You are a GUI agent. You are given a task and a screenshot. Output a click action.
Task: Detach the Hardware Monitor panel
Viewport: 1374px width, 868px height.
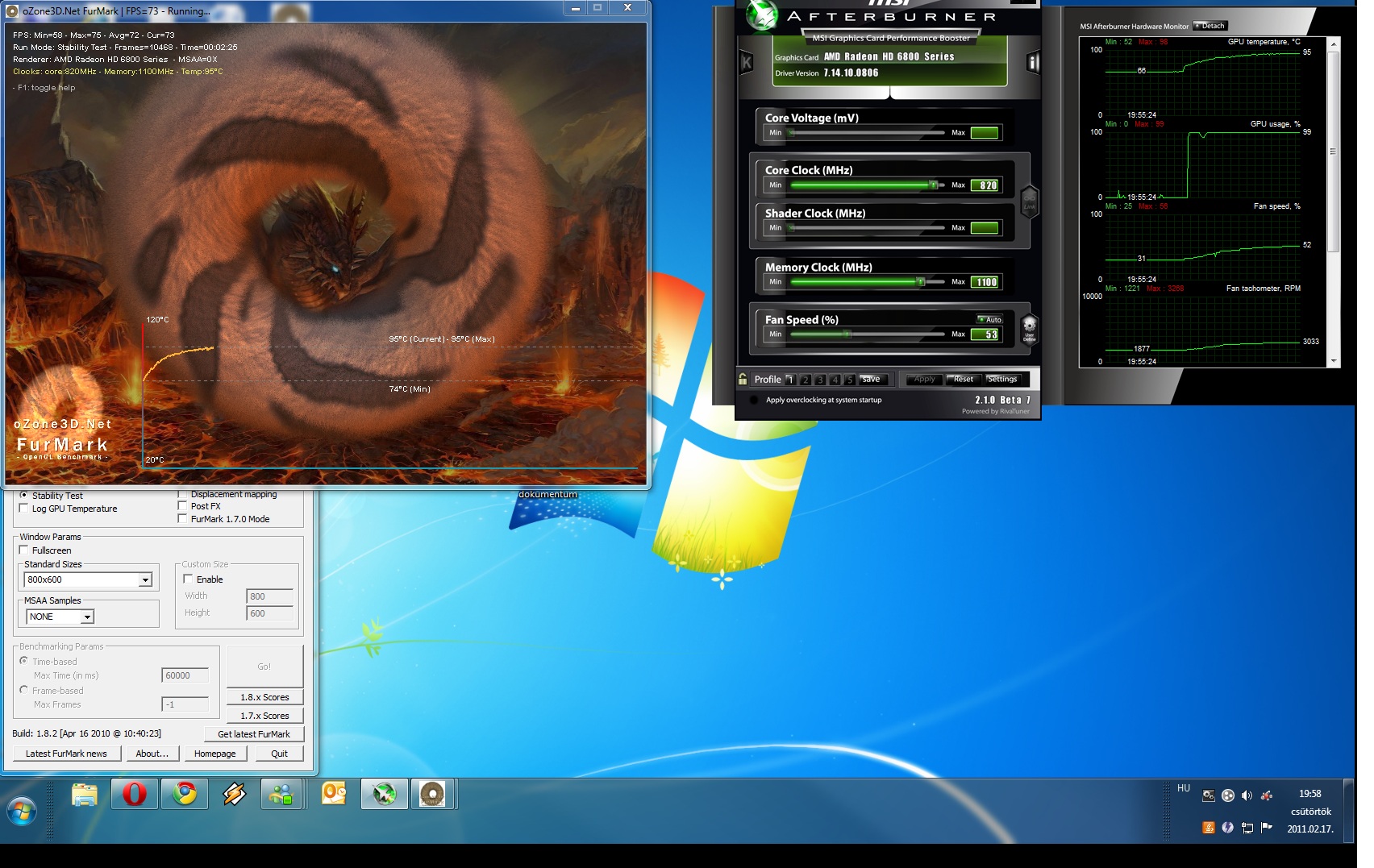tap(1210, 26)
